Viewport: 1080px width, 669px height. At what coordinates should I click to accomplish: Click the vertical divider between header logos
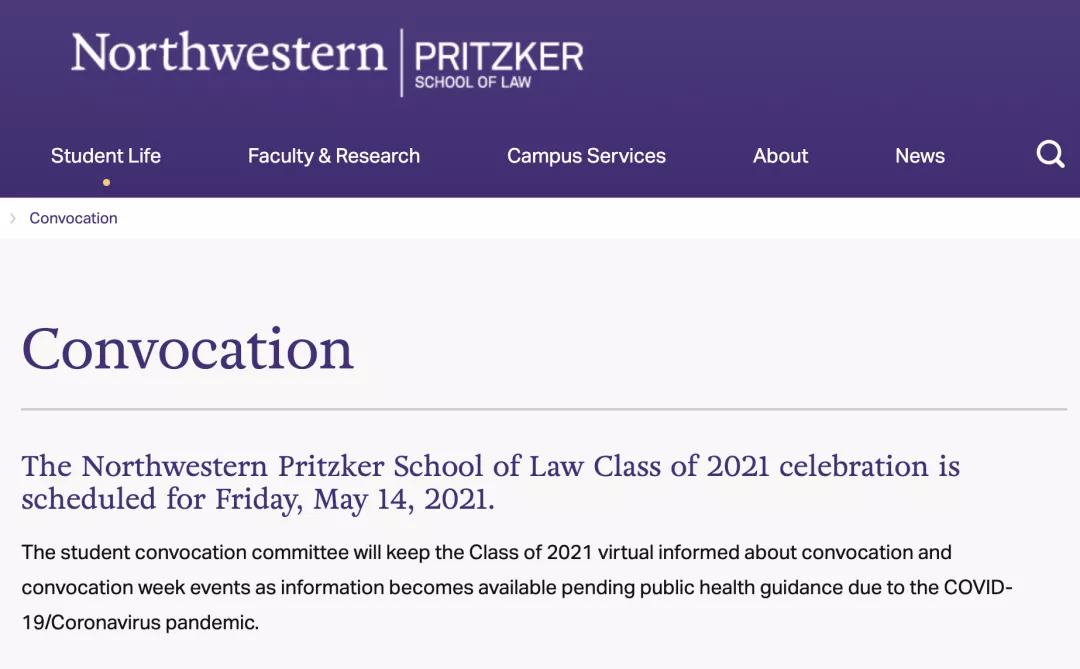pos(401,62)
